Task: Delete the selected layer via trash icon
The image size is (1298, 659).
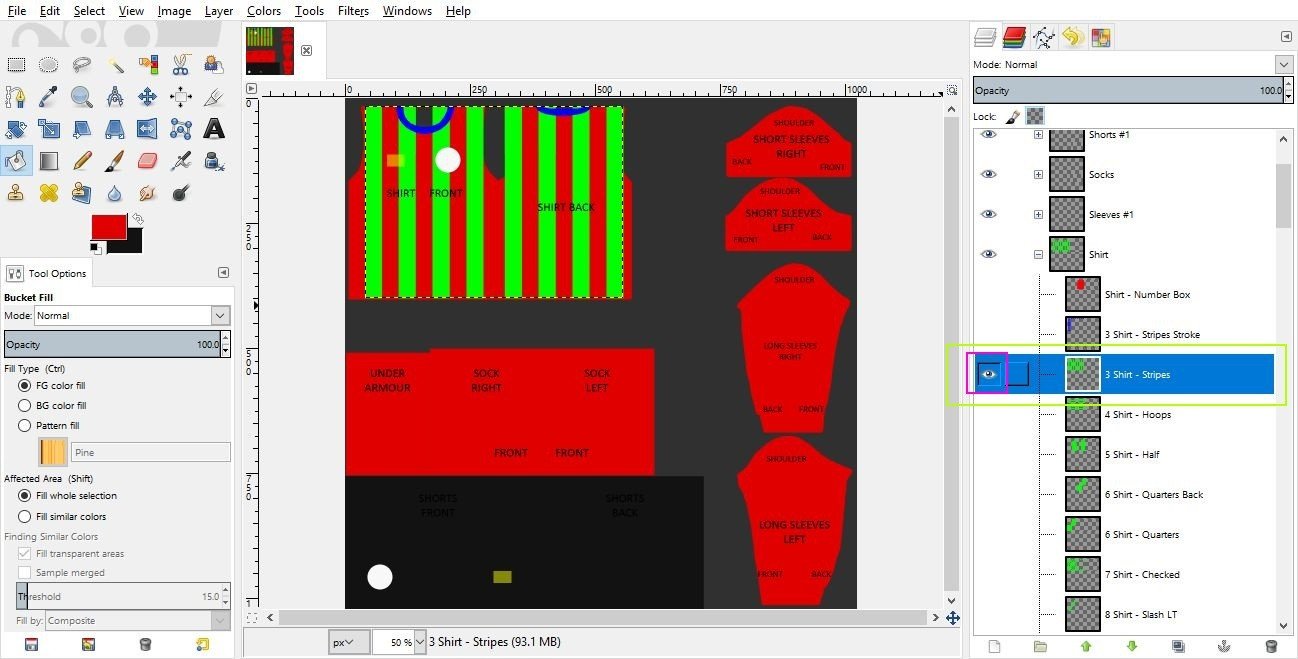Action: [1271, 647]
